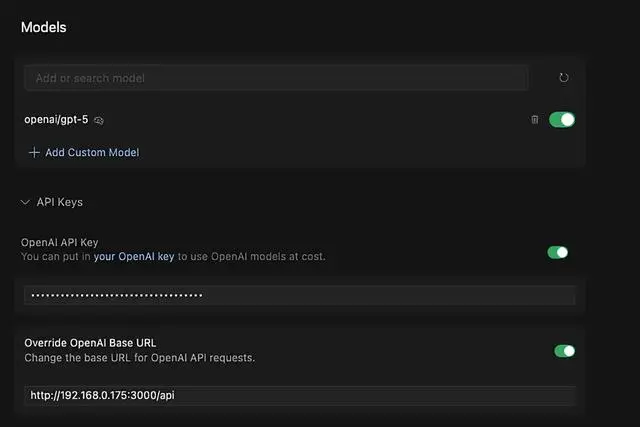Focus the Add or search model field
The width and height of the screenshot is (640, 427).
tap(276, 78)
